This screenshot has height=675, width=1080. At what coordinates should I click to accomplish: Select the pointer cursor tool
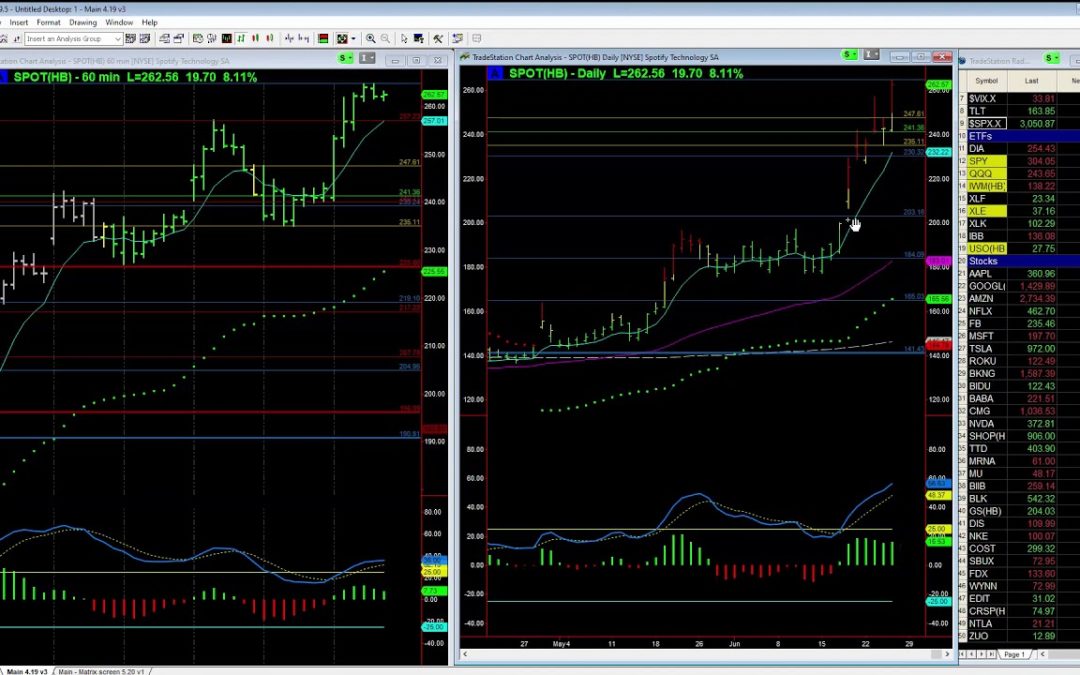coord(404,39)
